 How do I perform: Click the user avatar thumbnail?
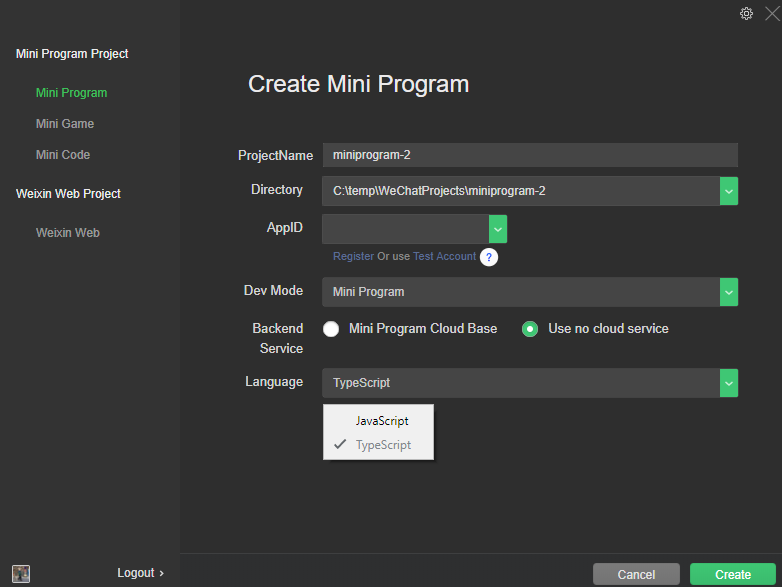21,573
